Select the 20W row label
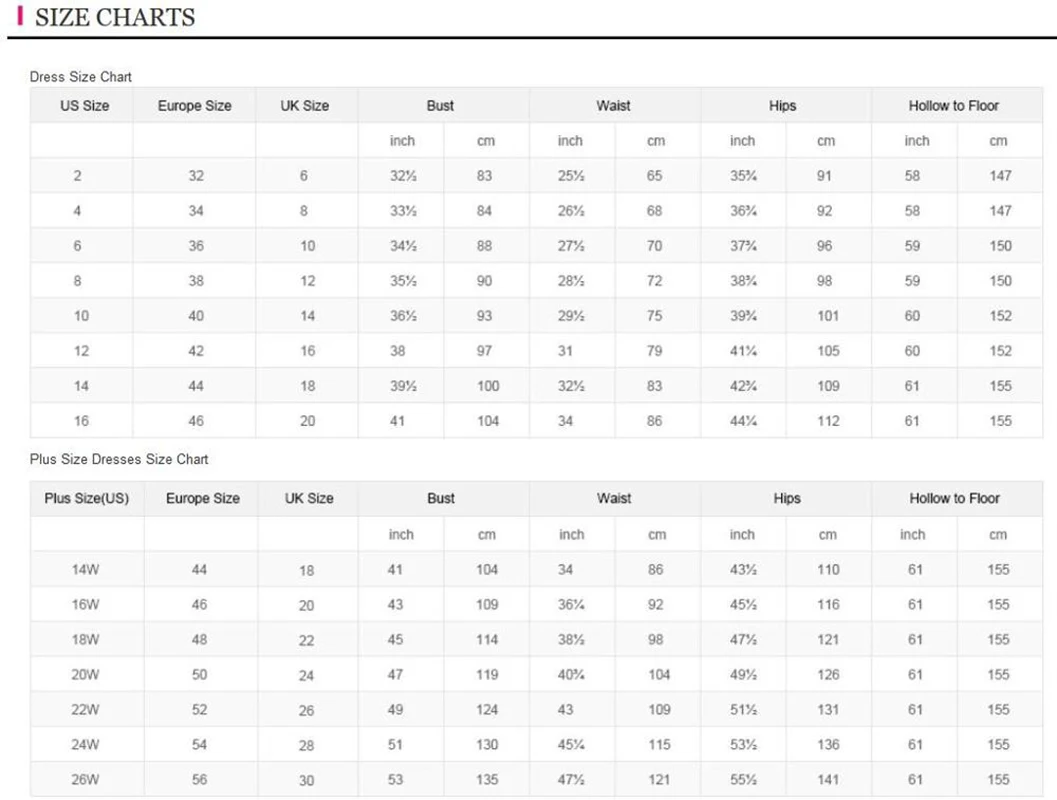 (86, 675)
